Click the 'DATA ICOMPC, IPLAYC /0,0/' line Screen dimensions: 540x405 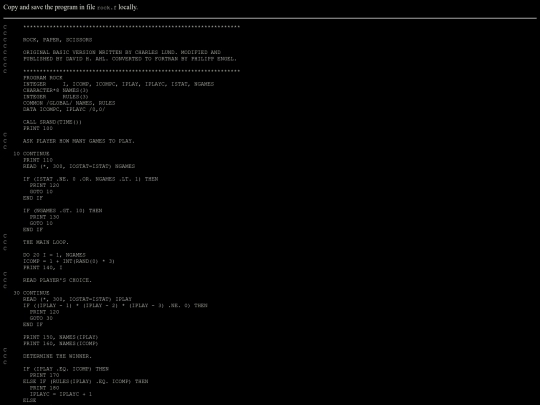pyautogui.click(x=64, y=109)
